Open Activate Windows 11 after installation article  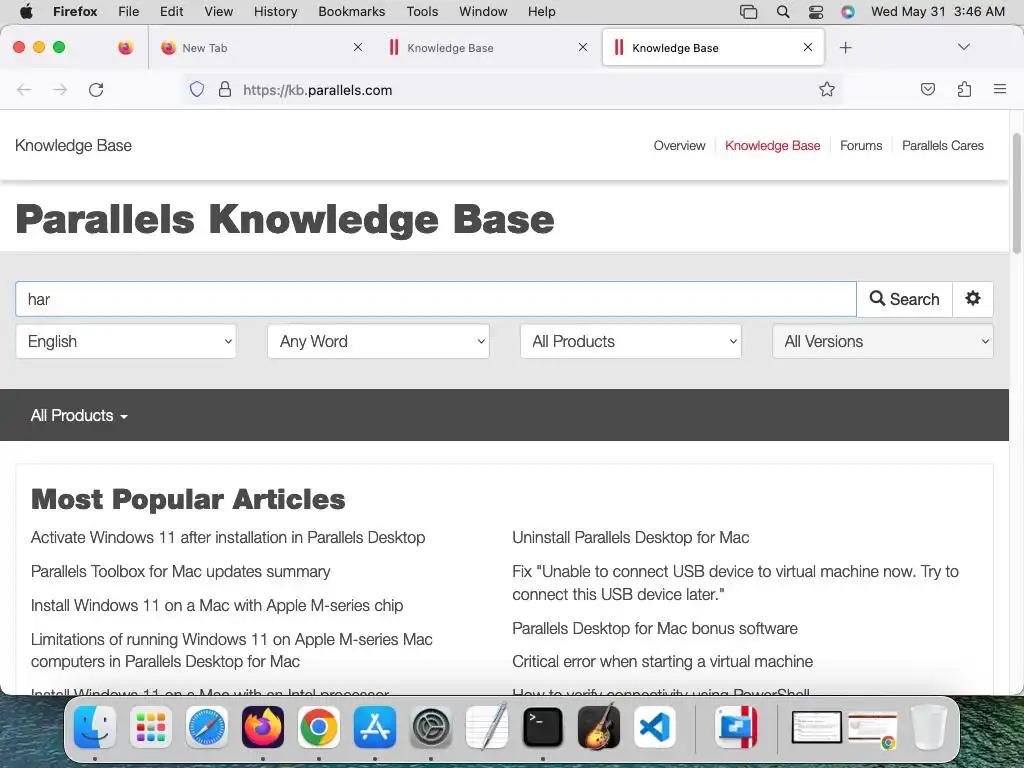(x=228, y=537)
